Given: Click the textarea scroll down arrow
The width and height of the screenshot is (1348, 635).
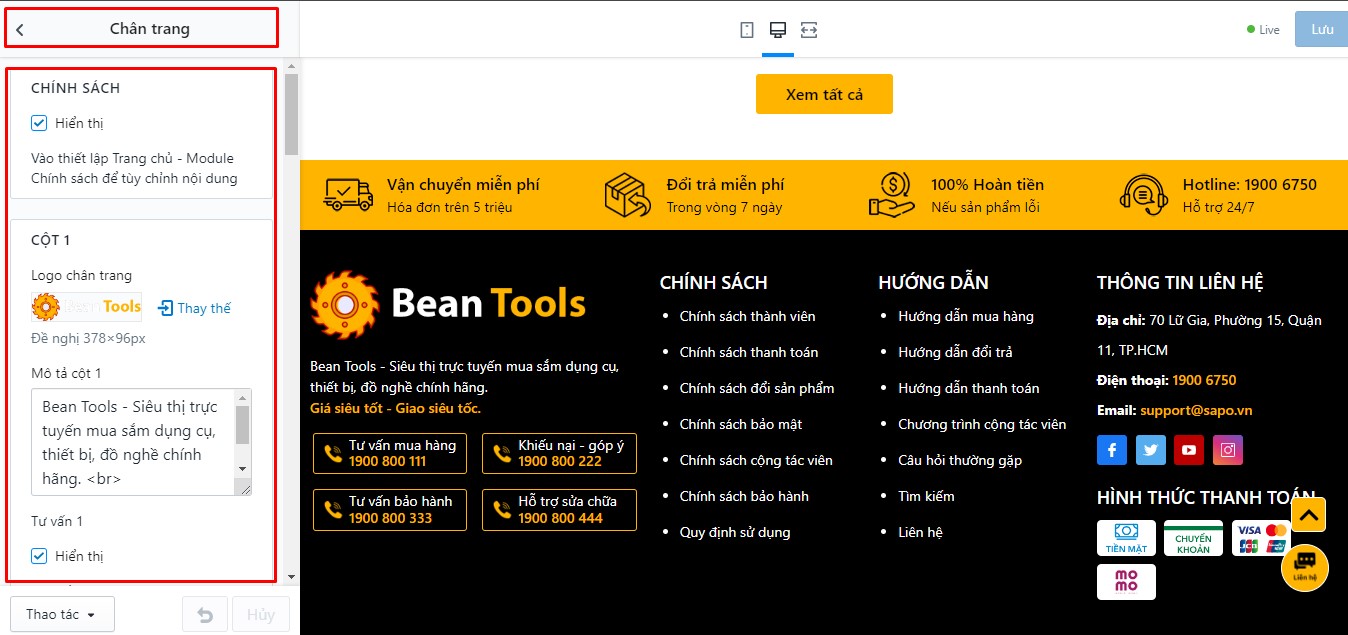Looking at the screenshot, I should tap(242, 469).
